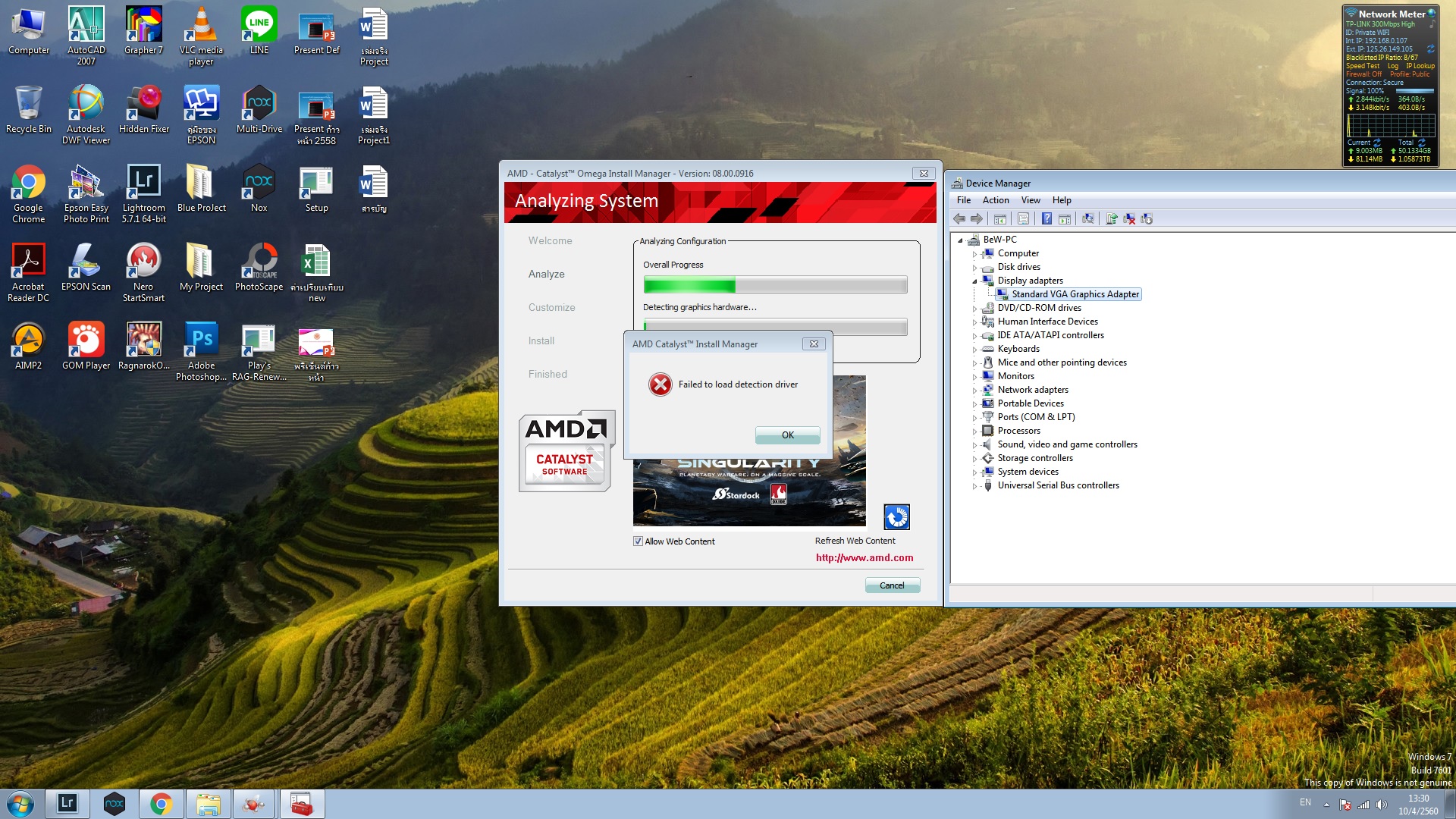This screenshot has width=1456, height=819.
Task: Expand the DVD/CD-ROM drives node
Action: (x=974, y=308)
